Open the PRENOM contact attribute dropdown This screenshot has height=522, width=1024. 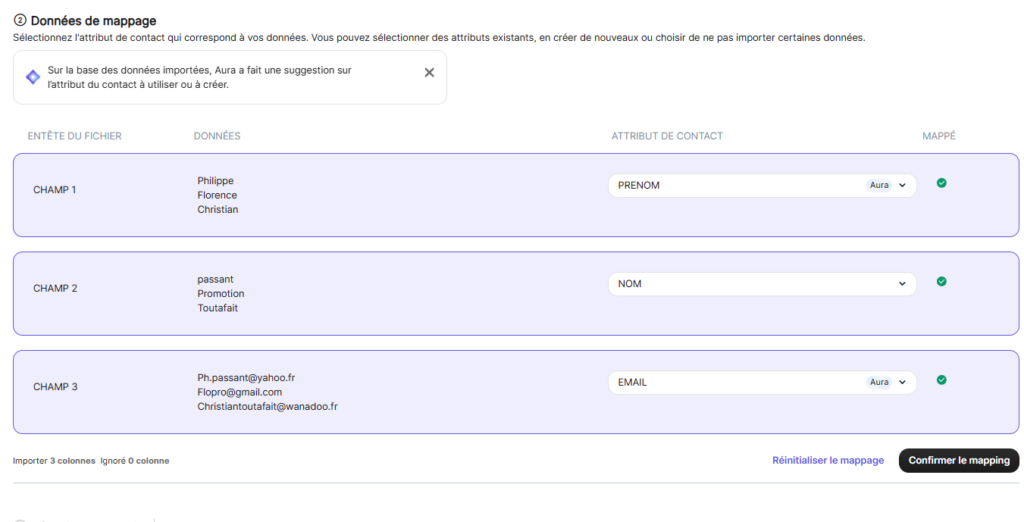pos(901,186)
